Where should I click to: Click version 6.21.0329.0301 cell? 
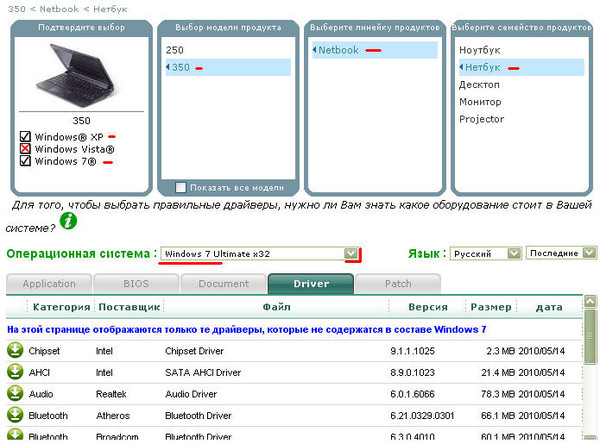[422, 416]
